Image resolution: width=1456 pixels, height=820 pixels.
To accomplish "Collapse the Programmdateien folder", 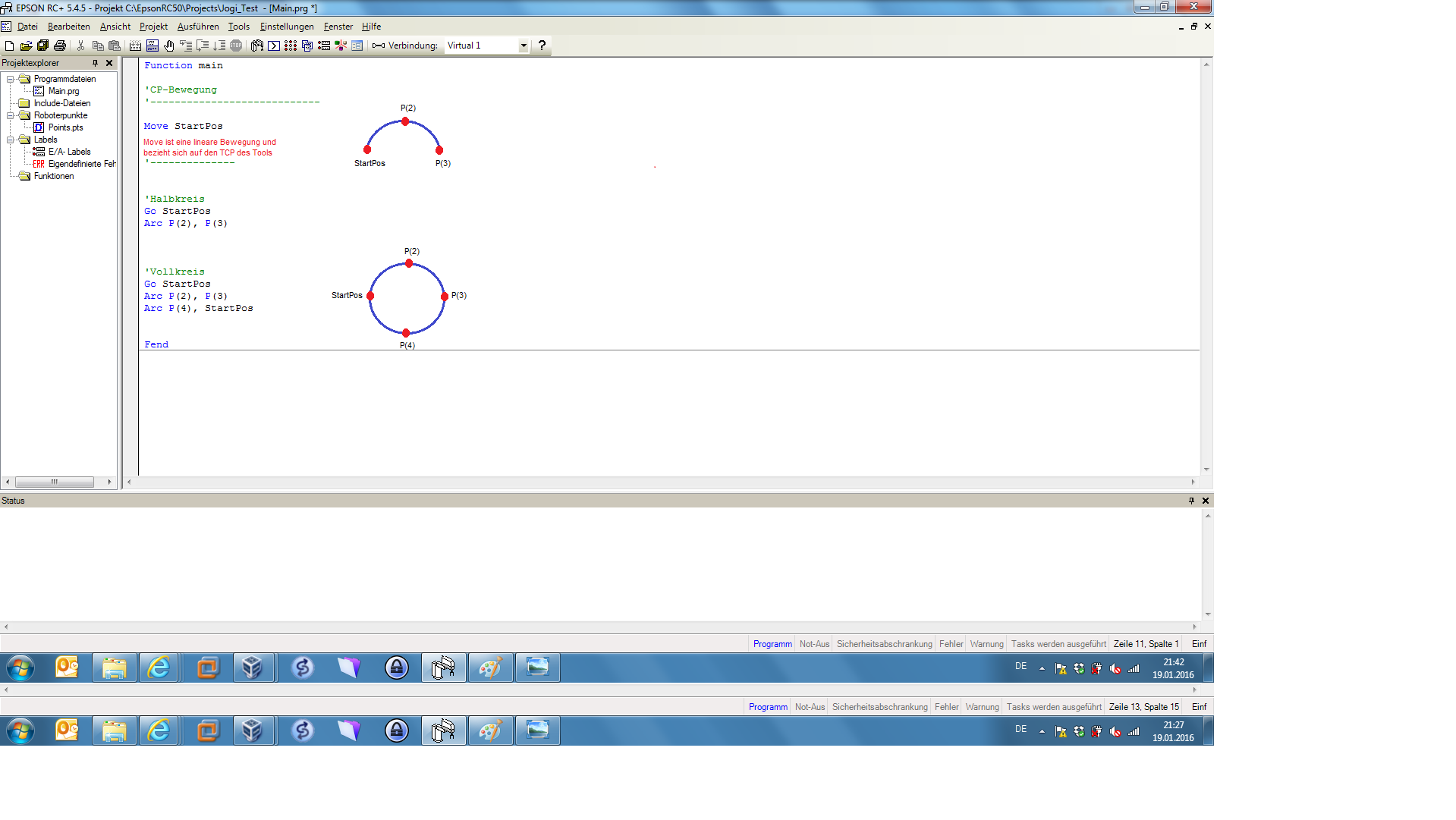I will tap(11, 79).
